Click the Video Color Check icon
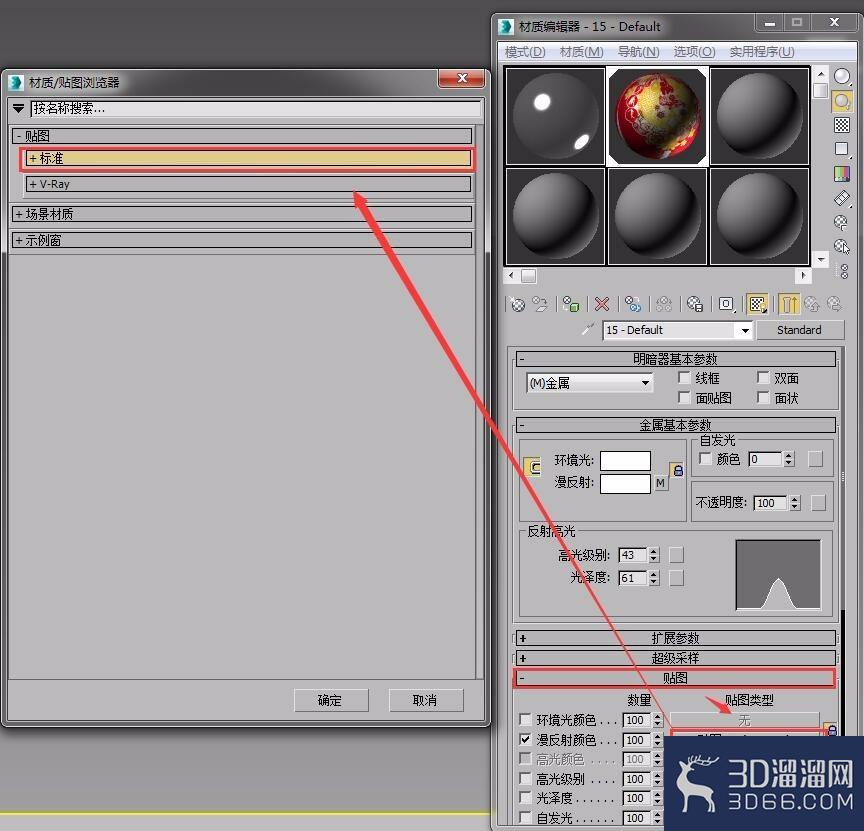 click(x=842, y=174)
